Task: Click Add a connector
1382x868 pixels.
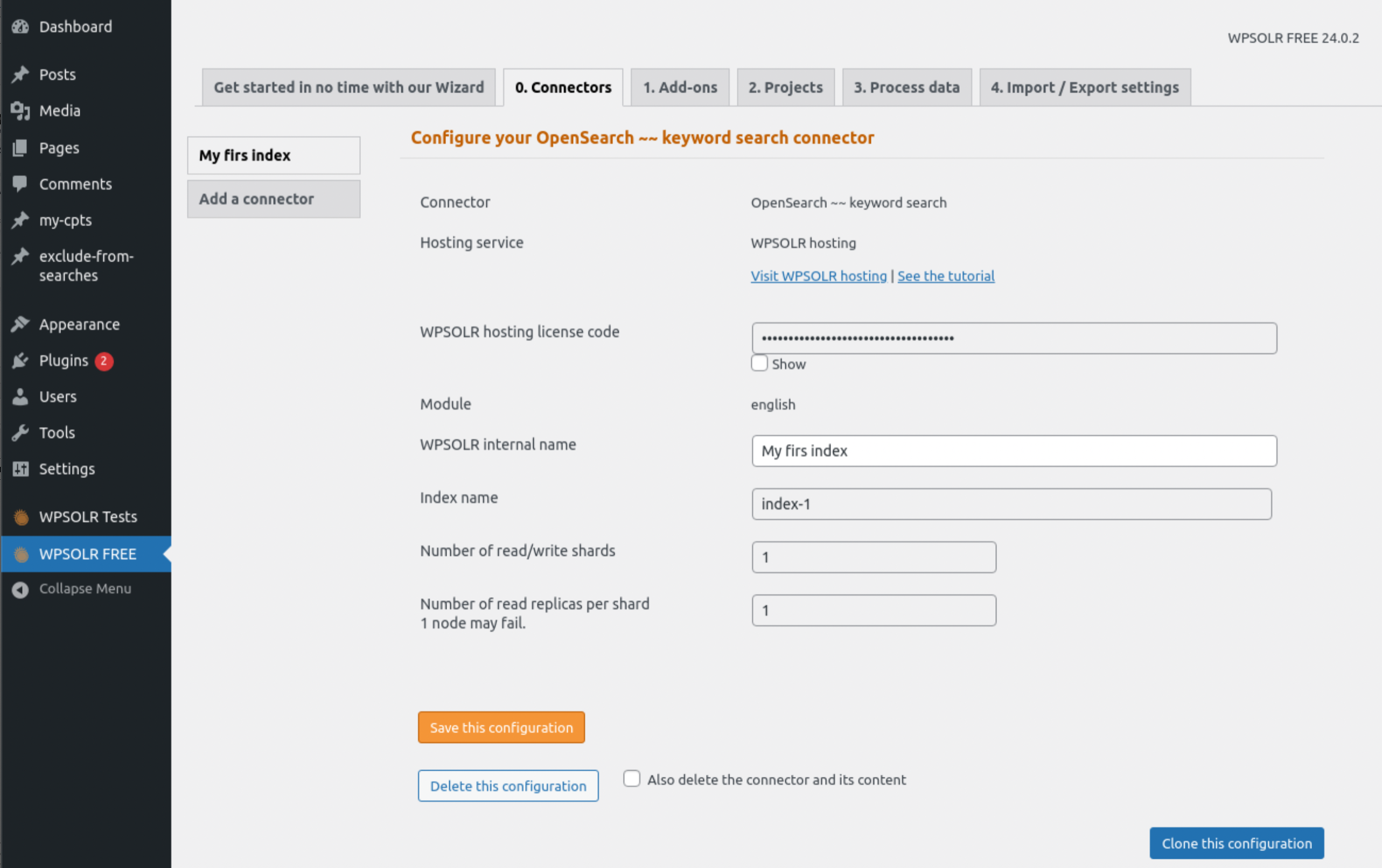Action: pyautogui.click(x=274, y=199)
